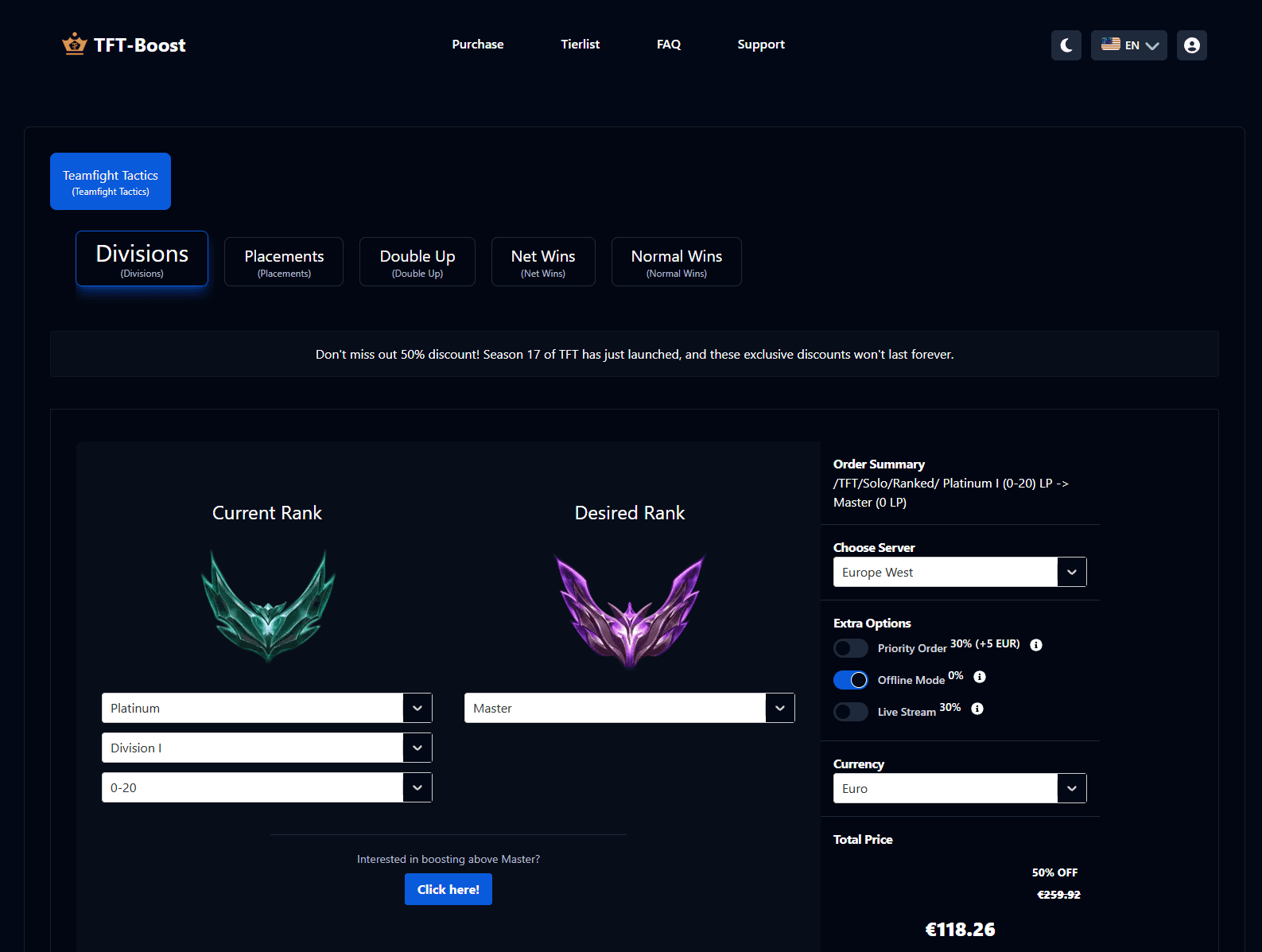Open the Euro currency dropdown

[x=960, y=788]
